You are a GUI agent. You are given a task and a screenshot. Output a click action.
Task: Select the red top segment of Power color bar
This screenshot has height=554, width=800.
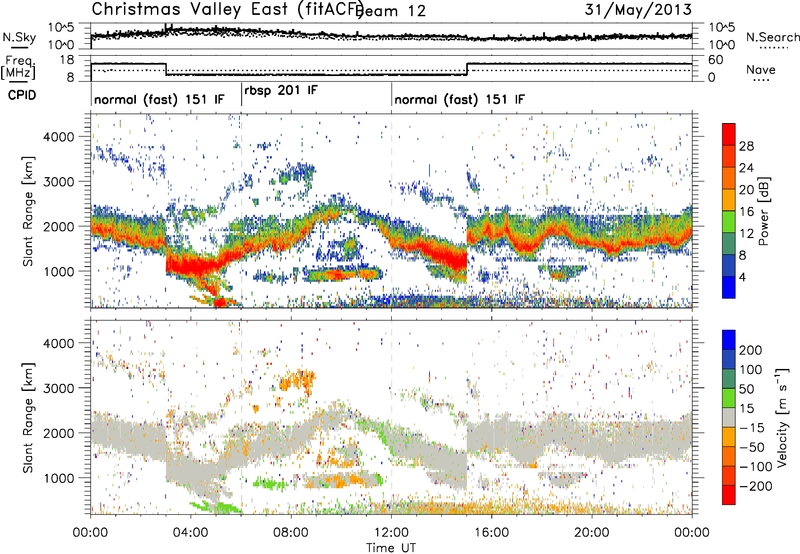pyautogui.click(x=729, y=133)
